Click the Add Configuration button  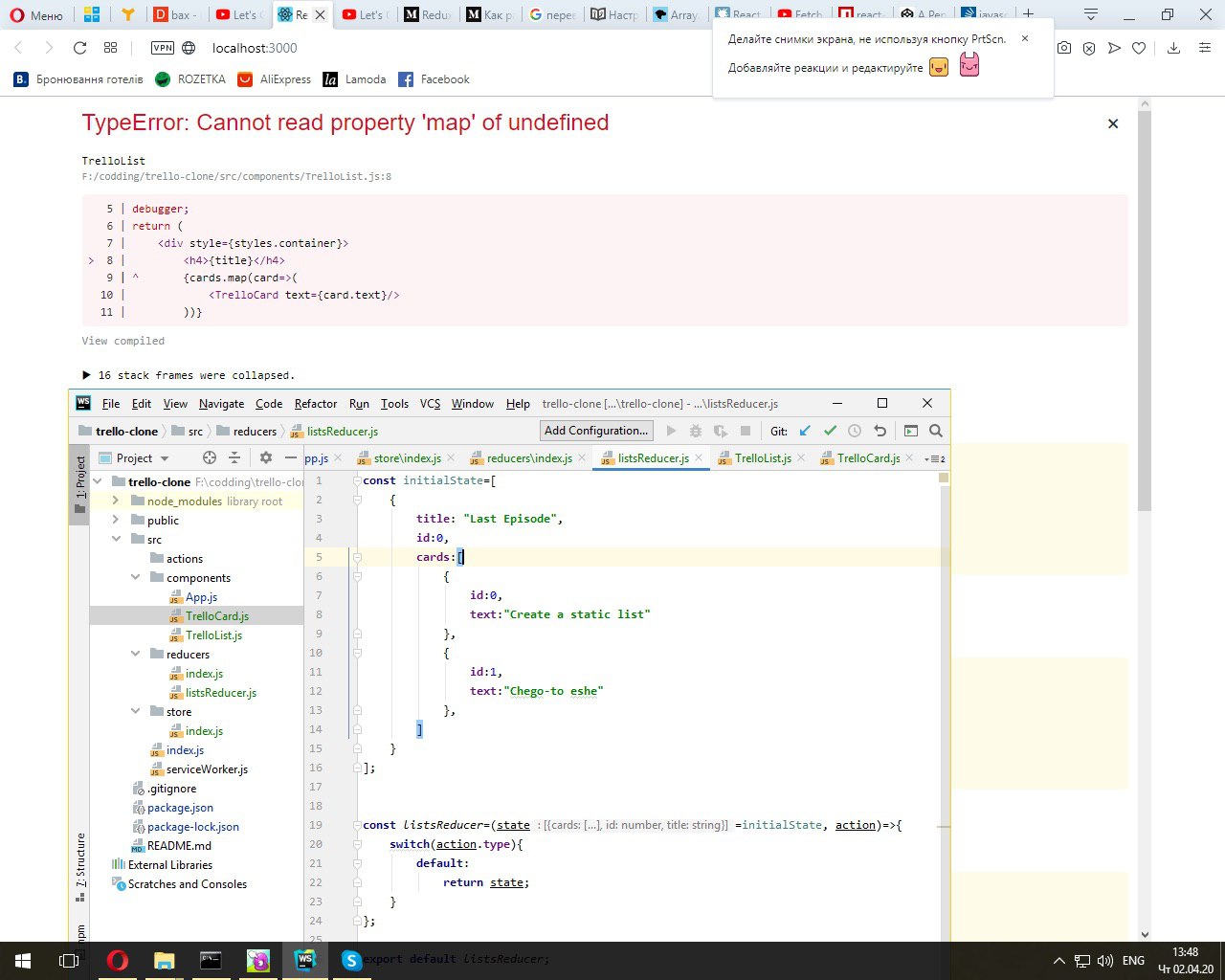pyautogui.click(x=596, y=431)
